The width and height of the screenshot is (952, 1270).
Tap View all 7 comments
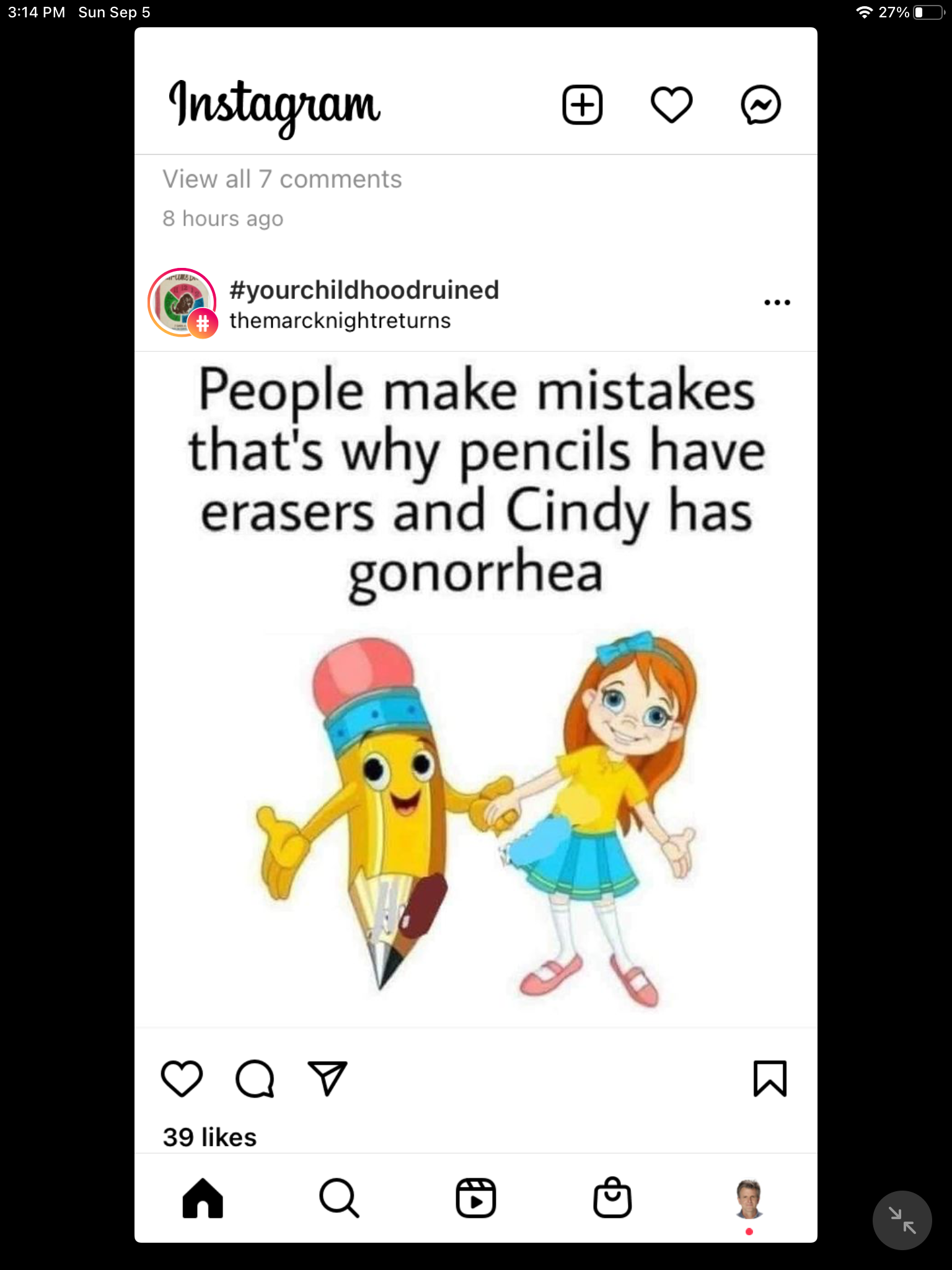[282, 179]
